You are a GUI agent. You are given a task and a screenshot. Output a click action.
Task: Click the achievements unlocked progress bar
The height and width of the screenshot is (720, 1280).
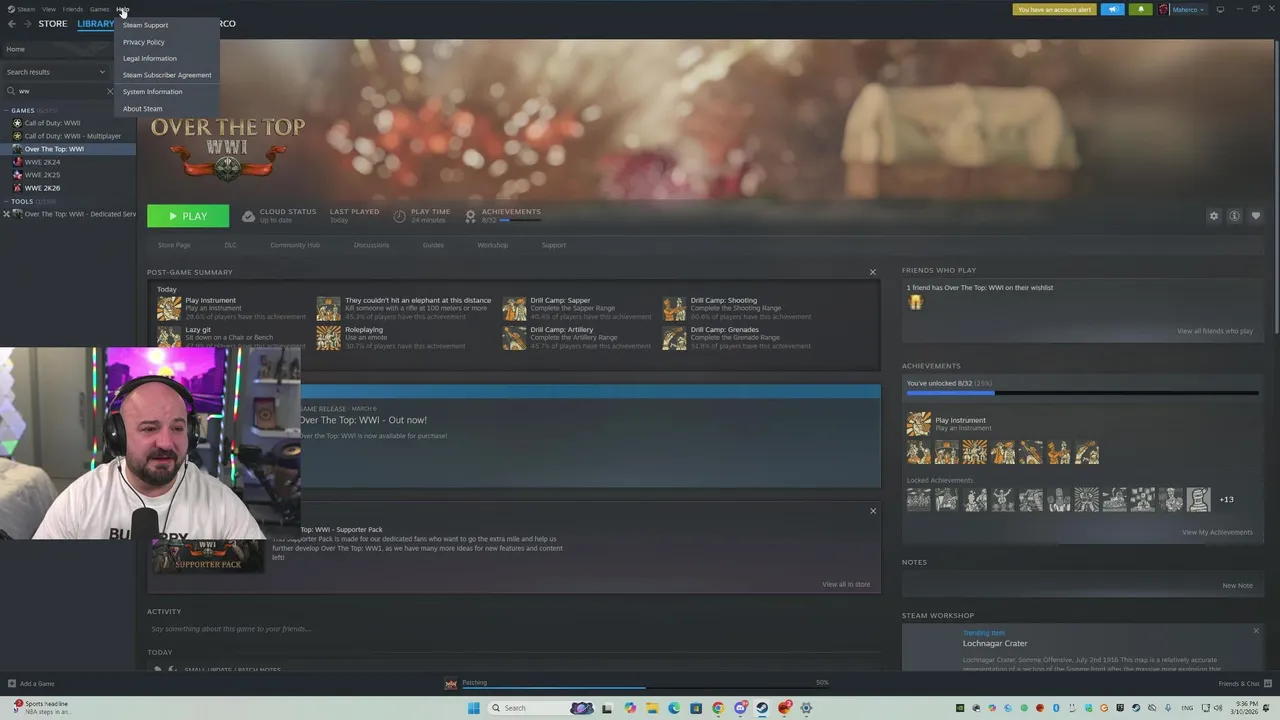(x=1082, y=393)
